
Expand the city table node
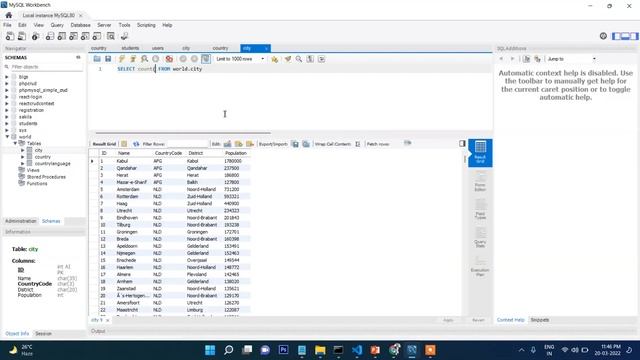click(x=23, y=150)
